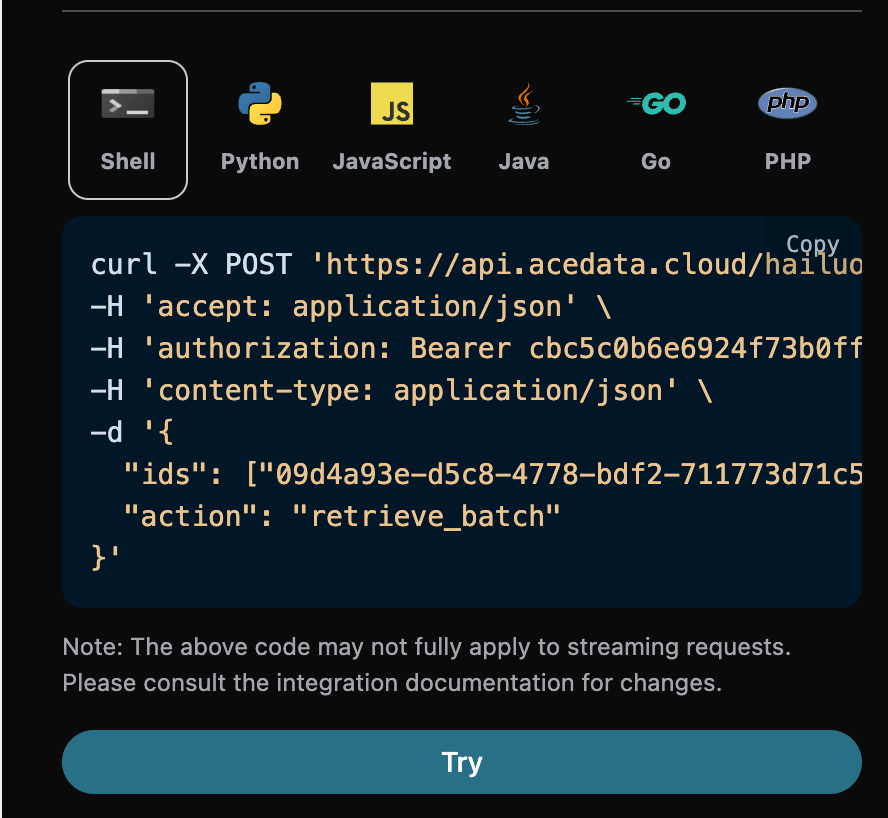Click the accept application/json header line
Screen dimensions: 888x818
pos(350,307)
